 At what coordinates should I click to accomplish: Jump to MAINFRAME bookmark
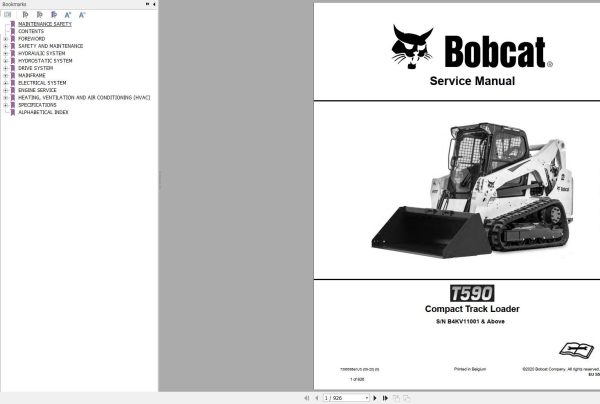click(32, 75)
